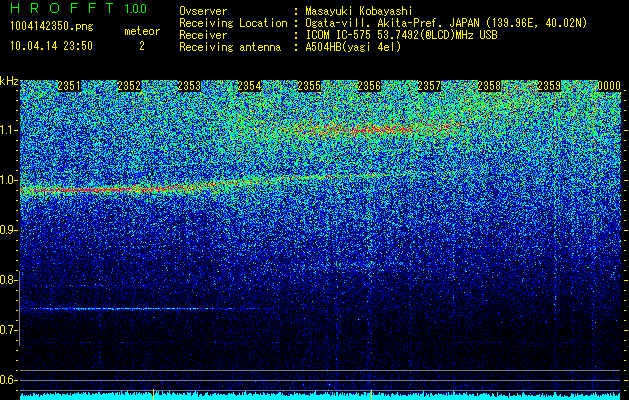Click the 2355 time marker
This screenshot has width=629, height=400.
pos(309,86)
